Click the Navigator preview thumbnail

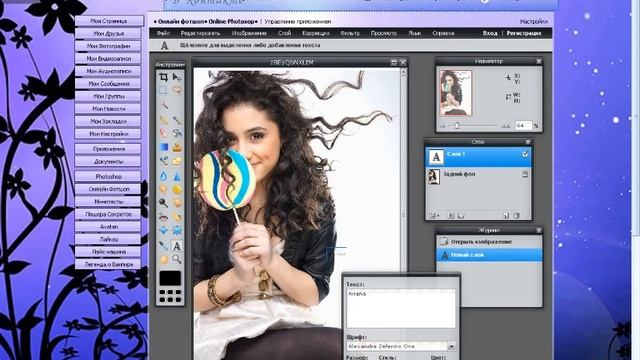[x=456, y=93]
